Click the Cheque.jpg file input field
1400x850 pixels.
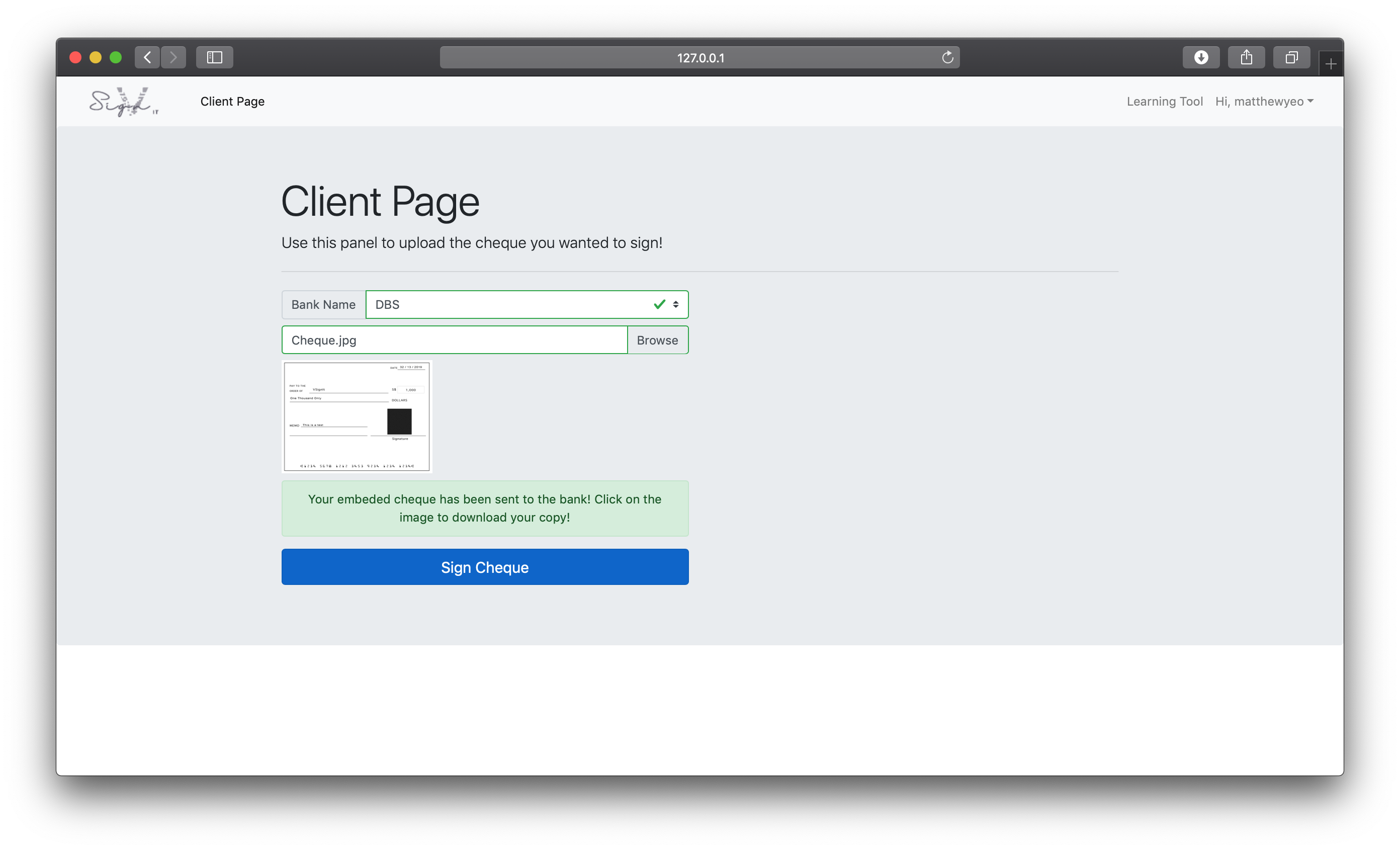(455, 340)
